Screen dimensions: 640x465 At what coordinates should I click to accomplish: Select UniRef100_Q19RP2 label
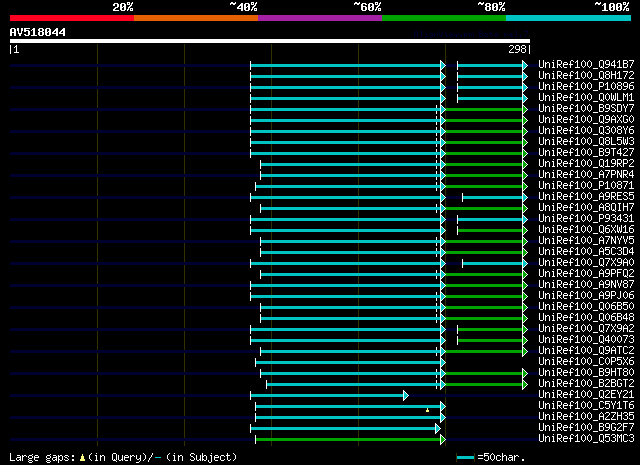[x=586, y=164]
